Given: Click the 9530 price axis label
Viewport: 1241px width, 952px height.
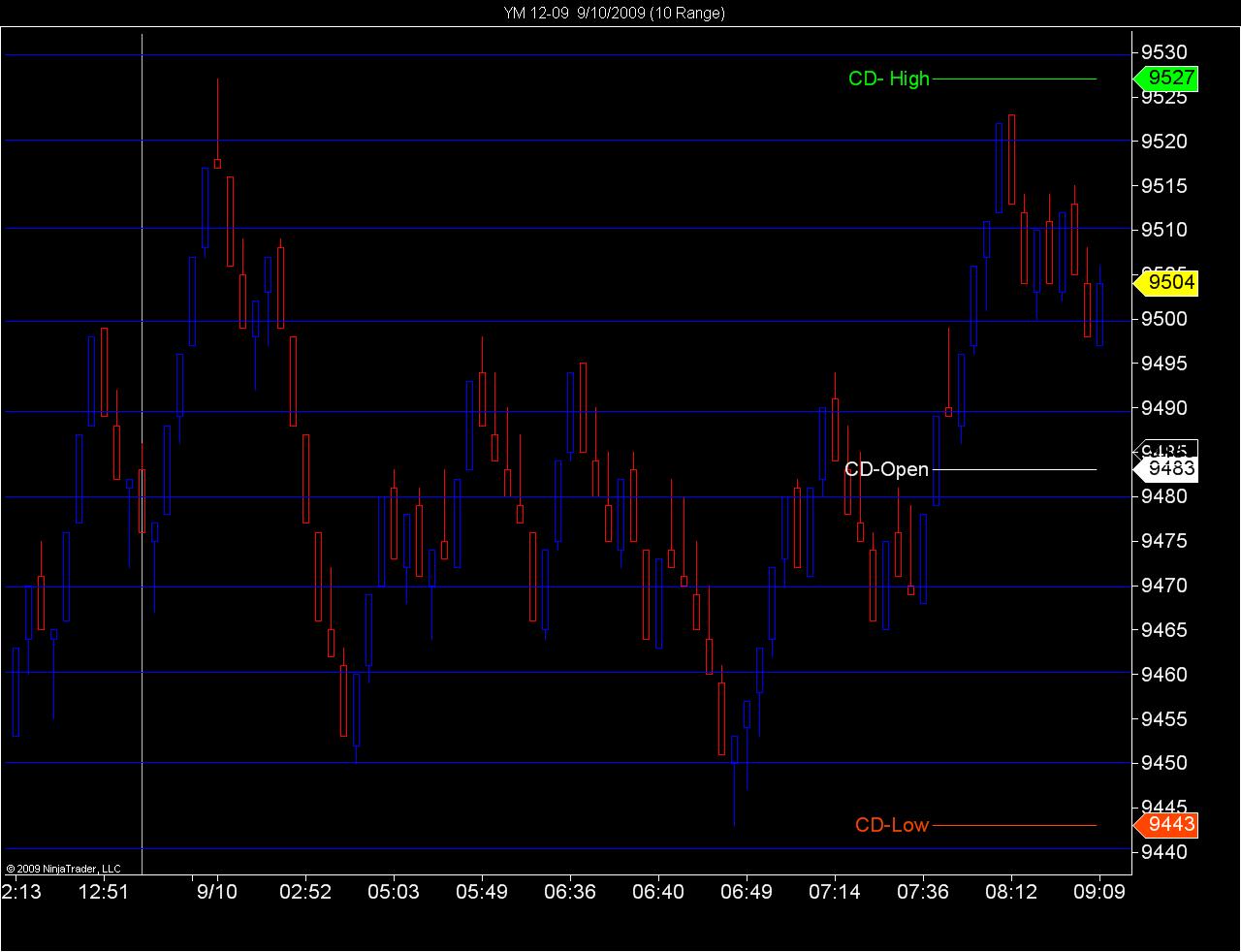Looking at the screenshot, I should coord(1163,52).
